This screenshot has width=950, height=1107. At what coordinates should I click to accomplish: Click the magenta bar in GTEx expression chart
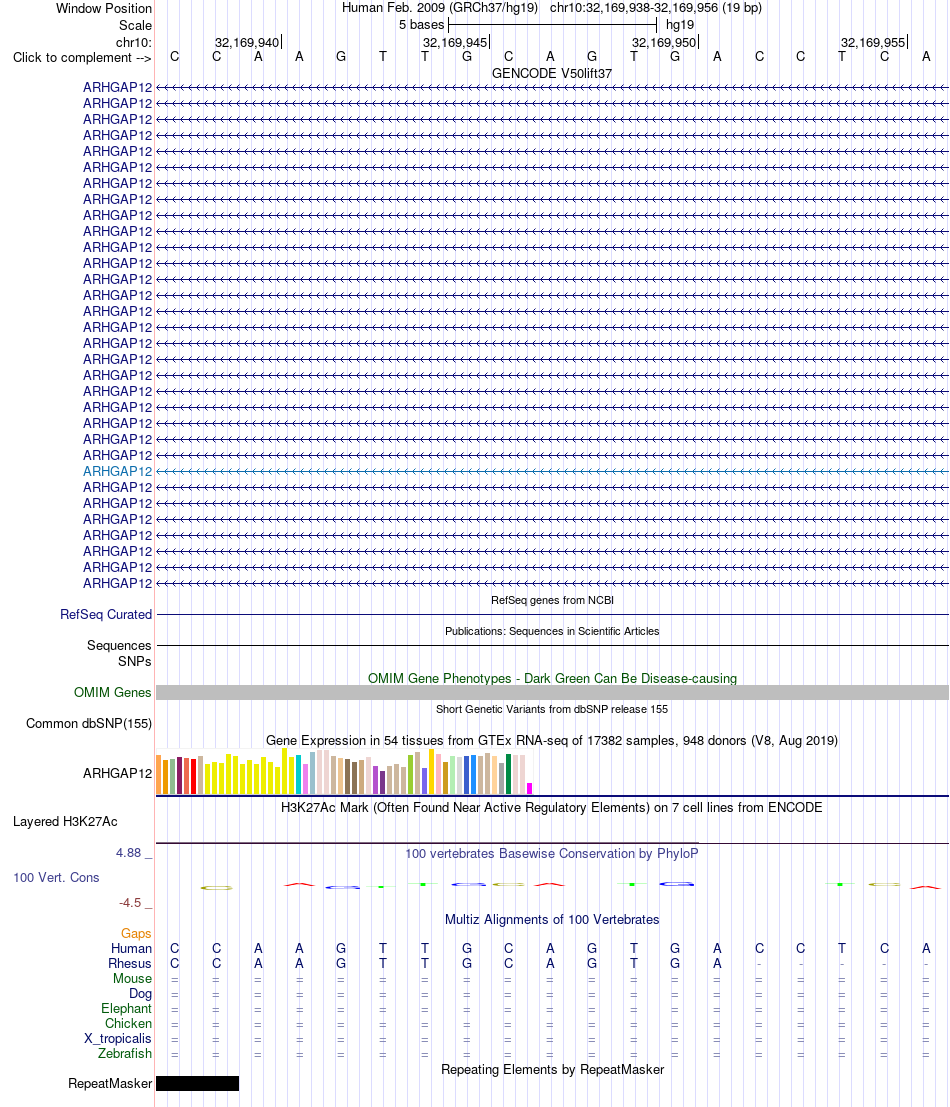click(x=529, y=789)
